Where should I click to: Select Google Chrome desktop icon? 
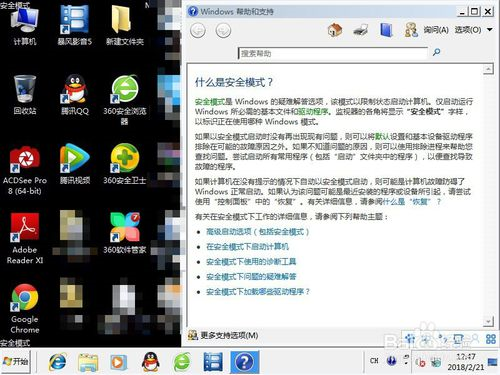tap(25, 308)
